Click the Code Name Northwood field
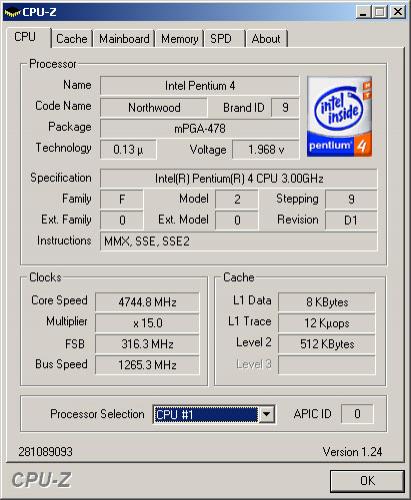Screen dimensions: 411x500 point(154,108)
